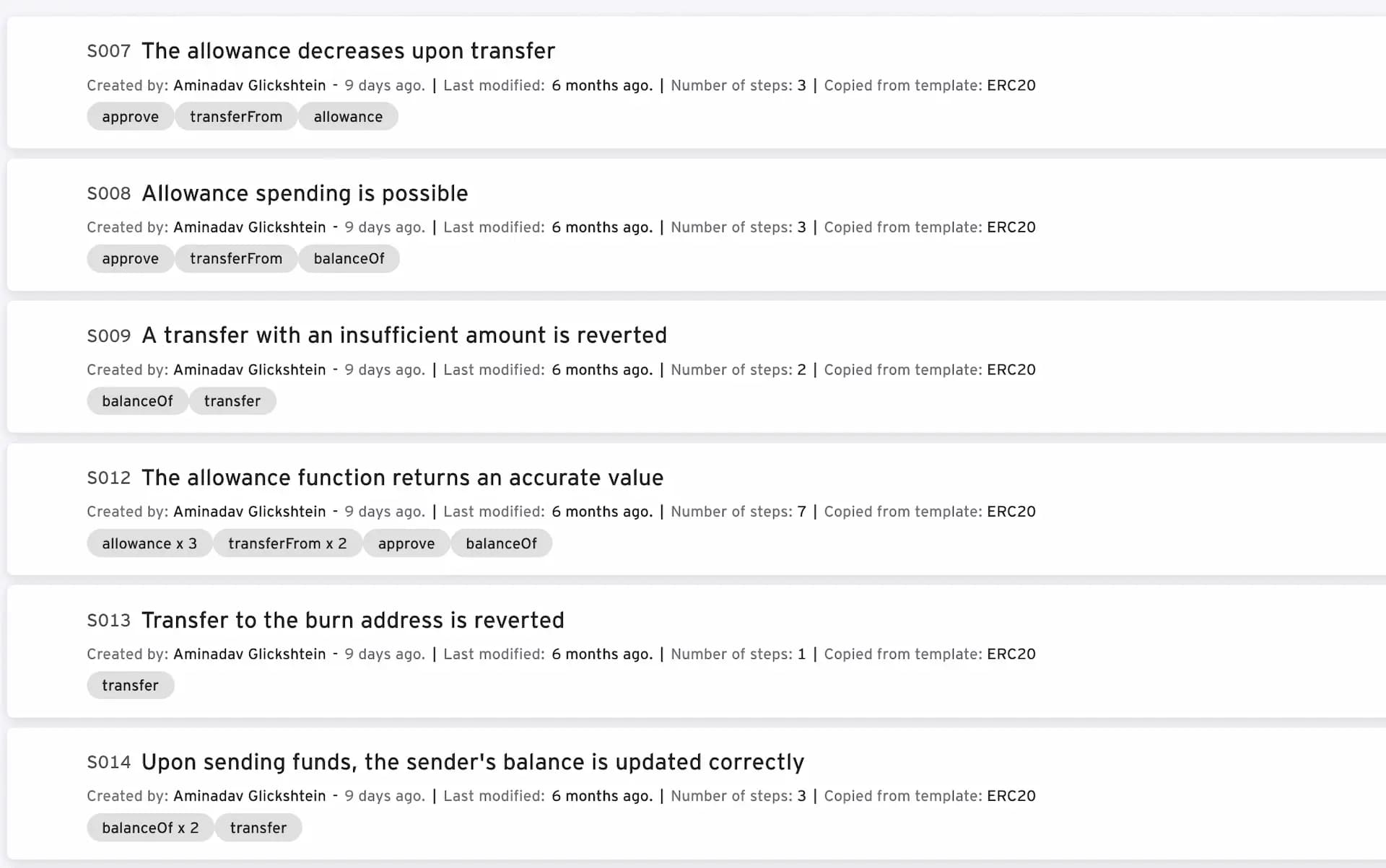The image size is (1386, 868).
Task: Open "Allowance spending is possible" scenario title
Action: tap(305, 193)
